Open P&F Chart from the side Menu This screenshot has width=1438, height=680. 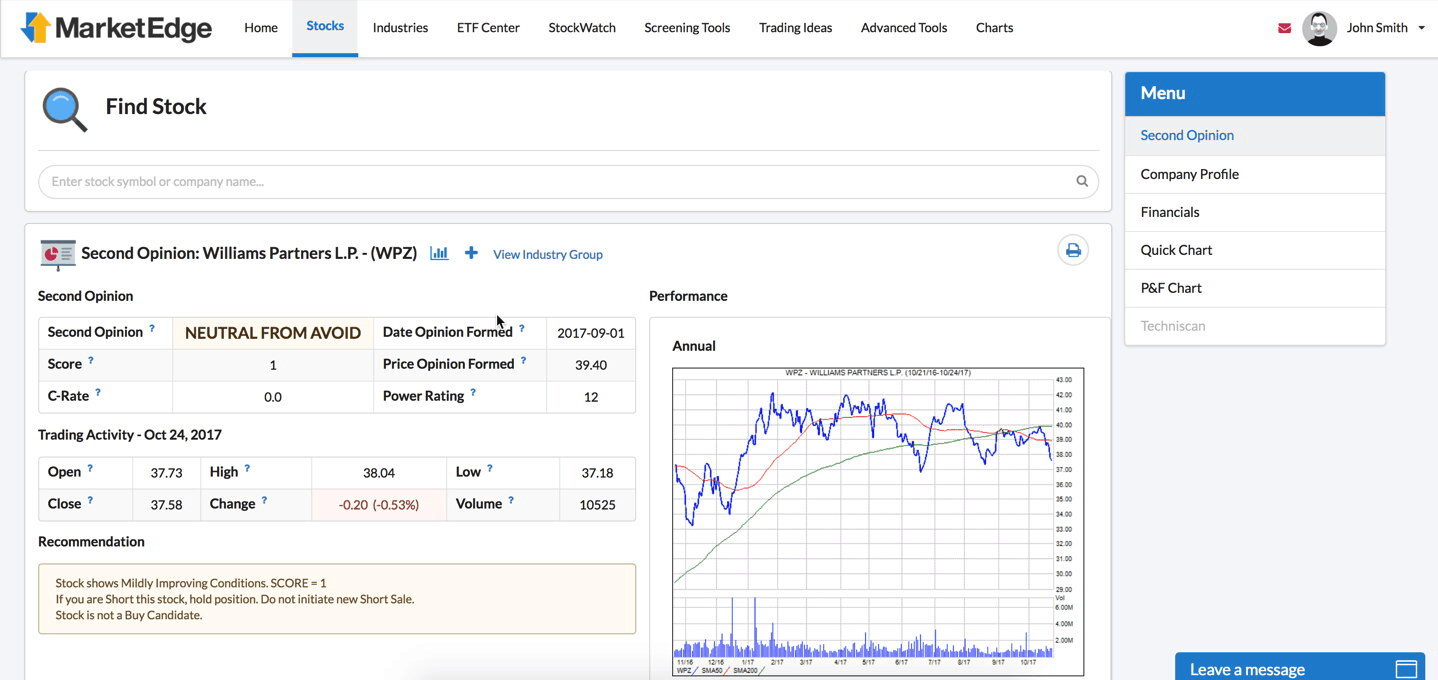(x=1255, y=288)
